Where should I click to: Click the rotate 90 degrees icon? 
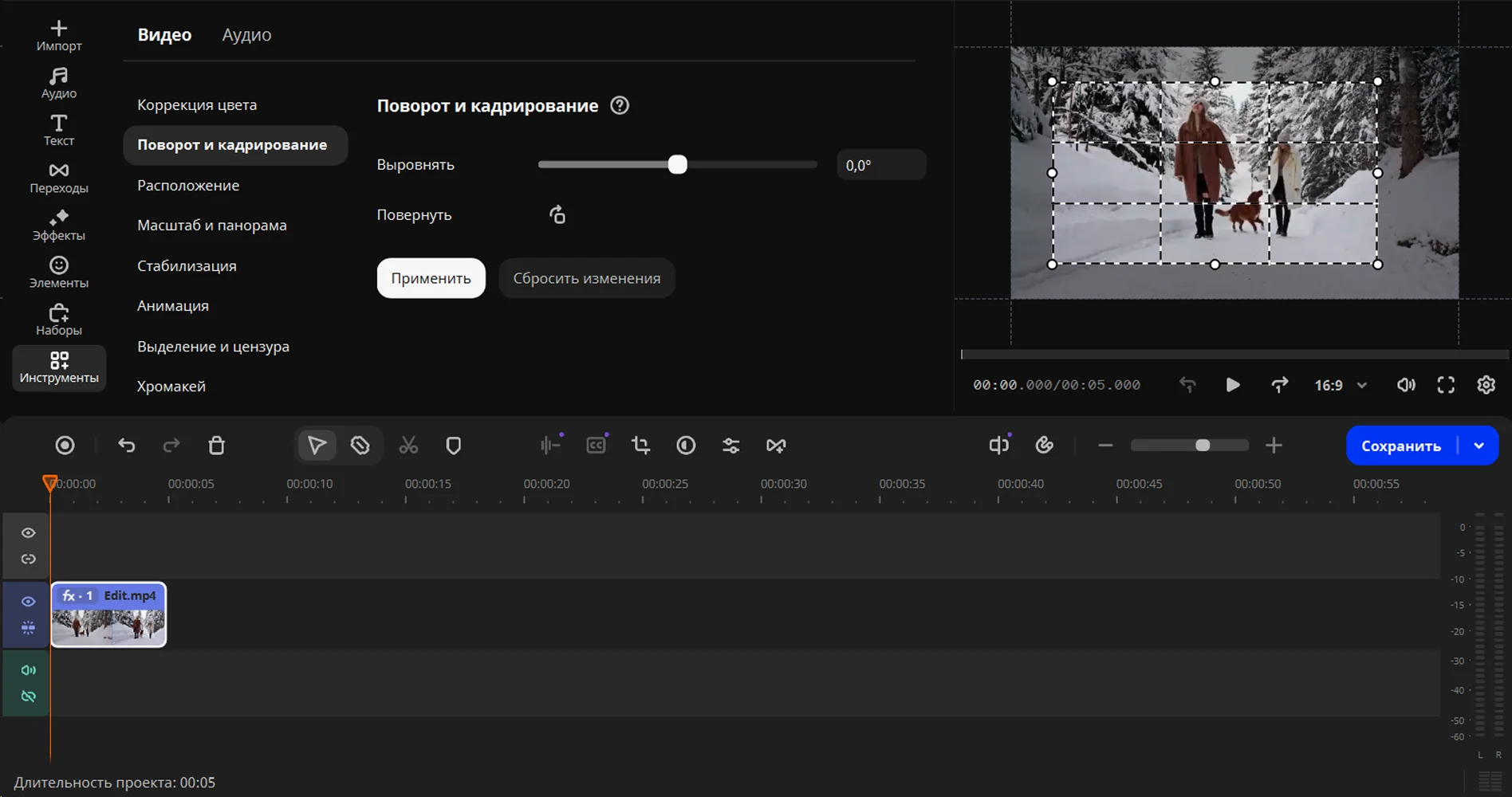[557, 214]
